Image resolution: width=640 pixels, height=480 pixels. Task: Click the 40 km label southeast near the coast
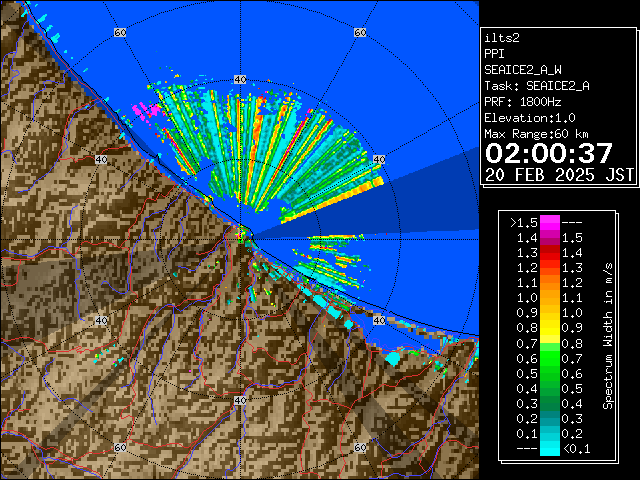tap(379, 320)
